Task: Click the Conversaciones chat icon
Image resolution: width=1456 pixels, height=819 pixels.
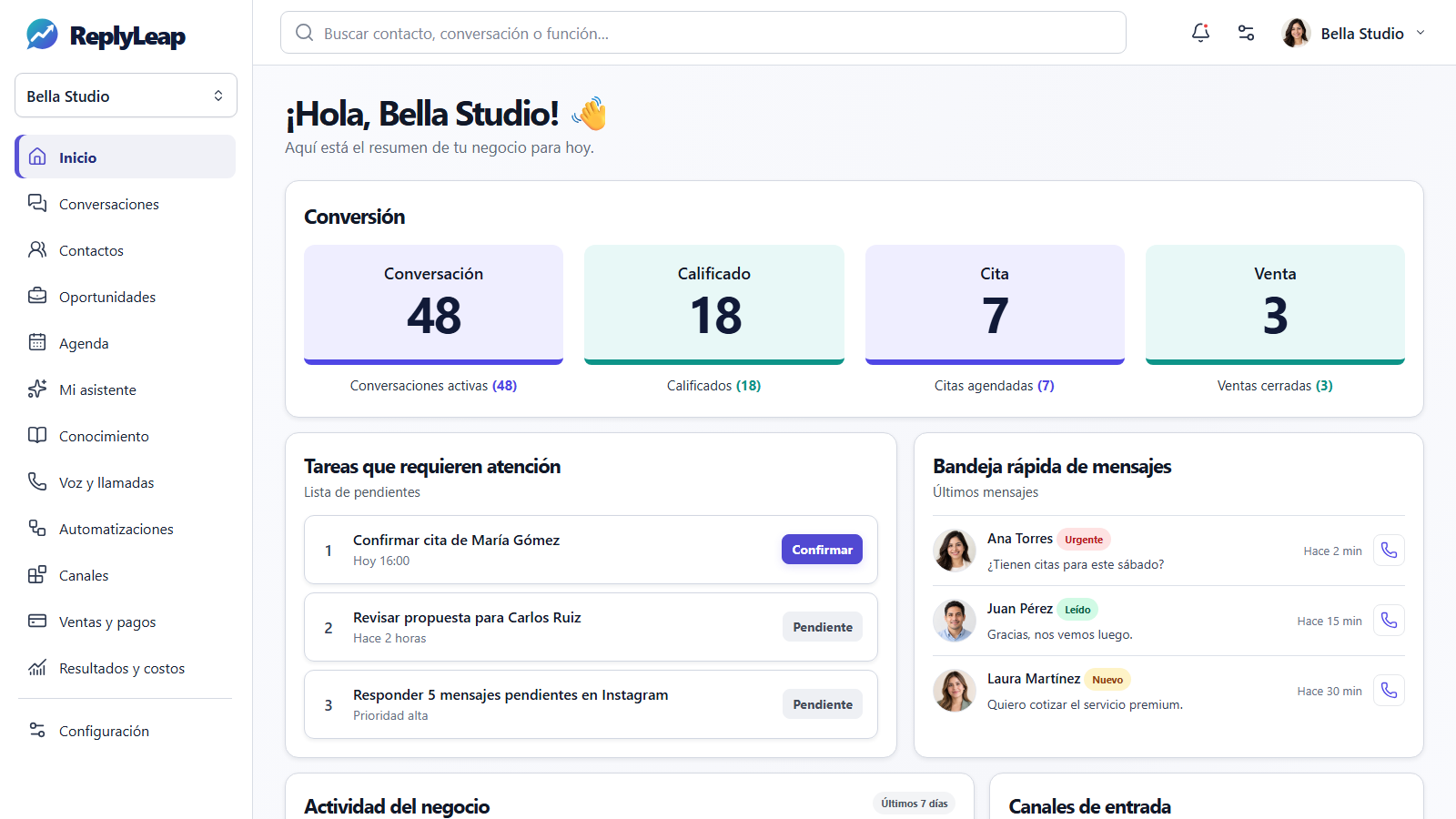Action: coord(37,203)
